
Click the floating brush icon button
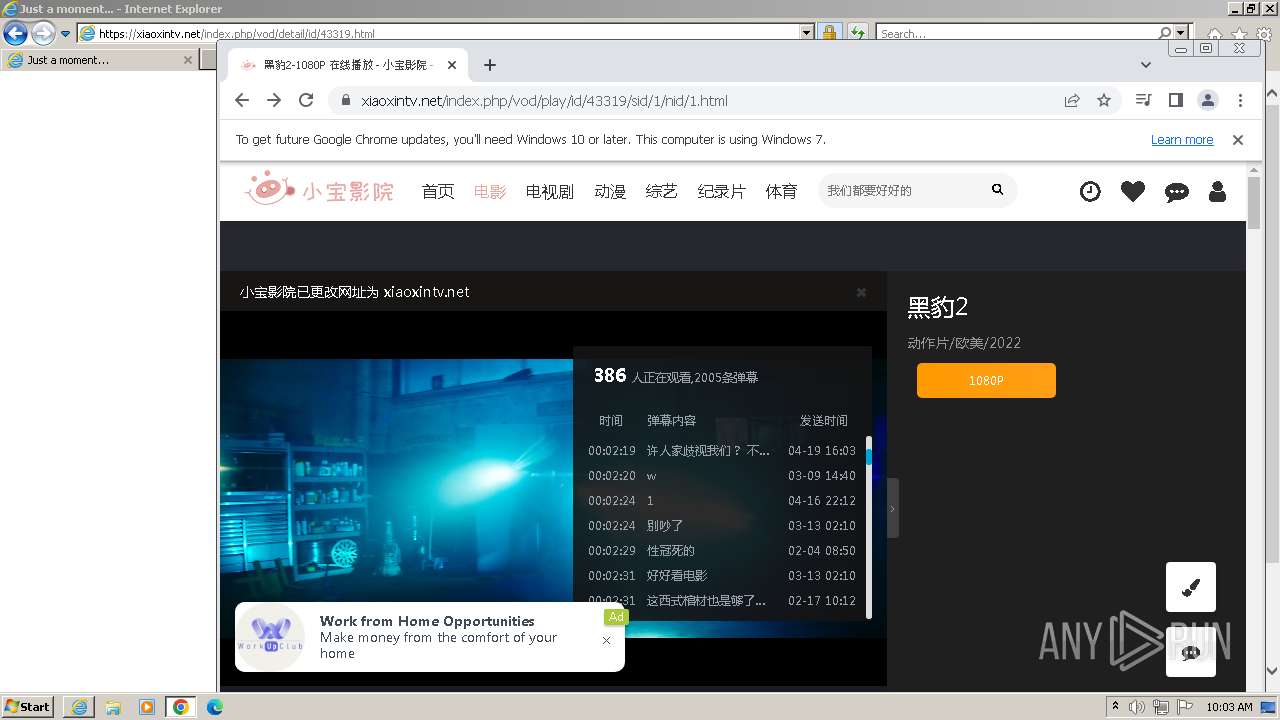click(1191, 587)
